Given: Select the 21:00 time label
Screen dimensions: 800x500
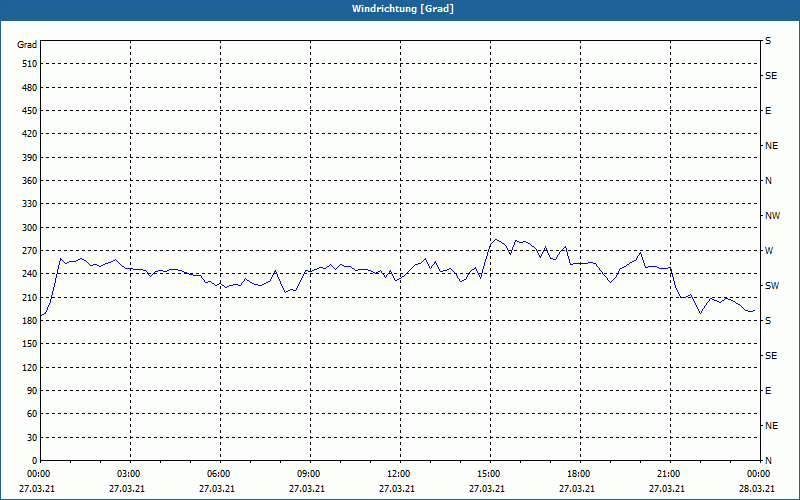Looking at the screenshot, I should [668, 474].
